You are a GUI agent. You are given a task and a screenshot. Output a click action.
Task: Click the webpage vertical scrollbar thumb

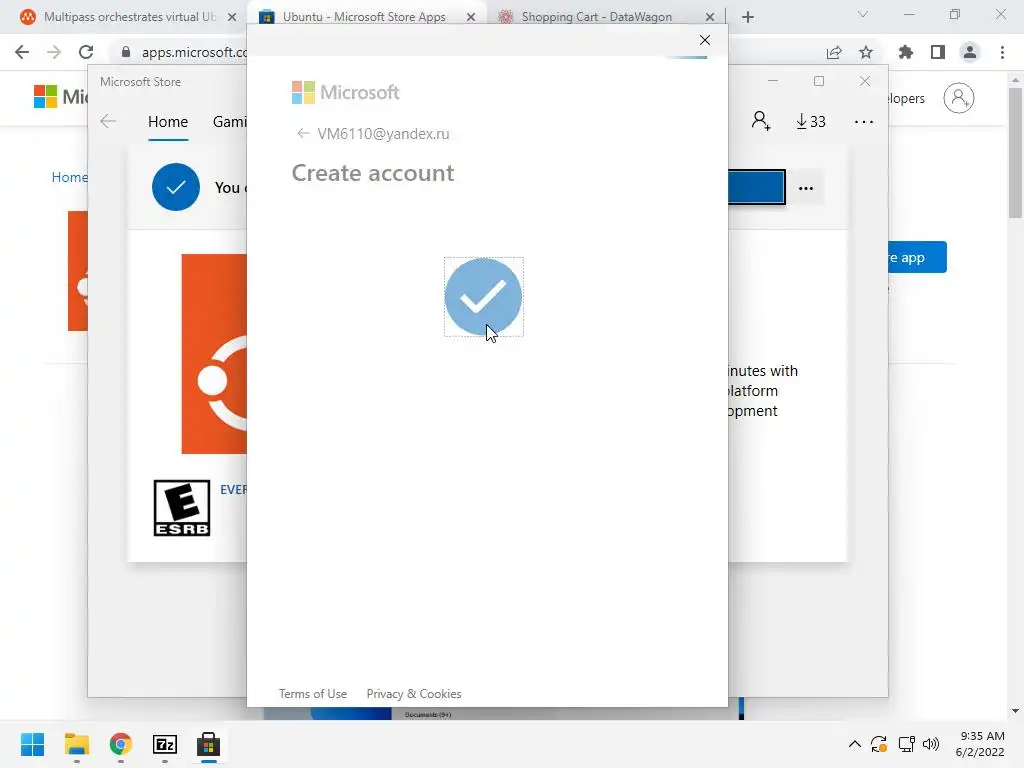(x=1015, y=153)
